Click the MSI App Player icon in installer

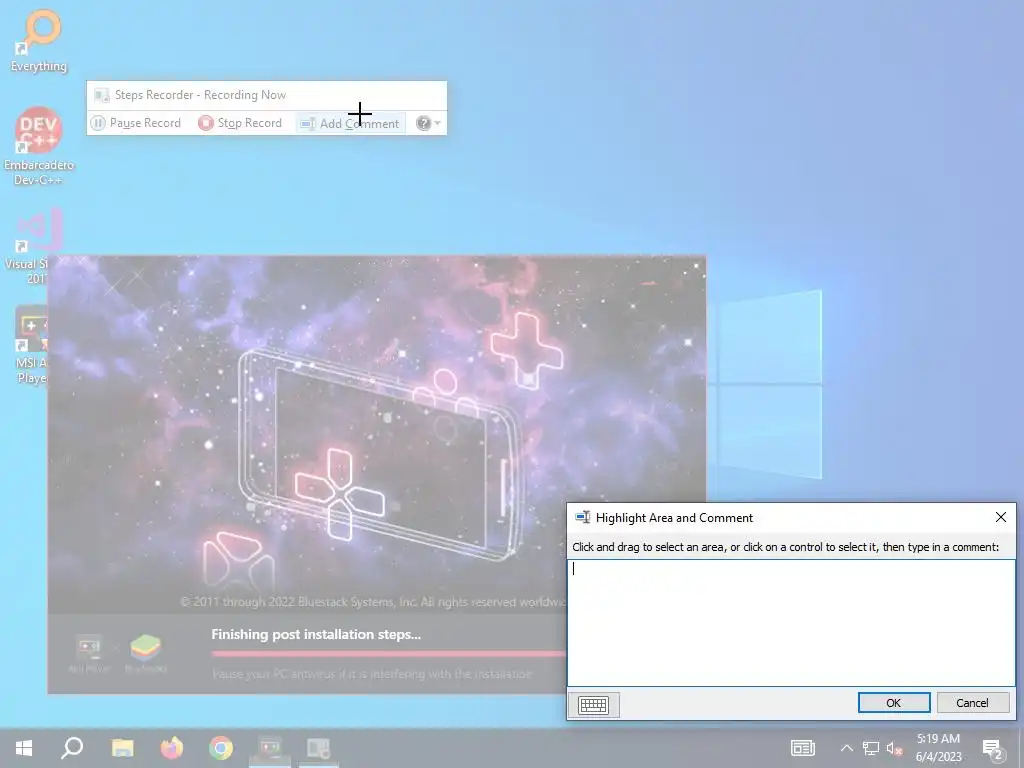coord(89,652)
